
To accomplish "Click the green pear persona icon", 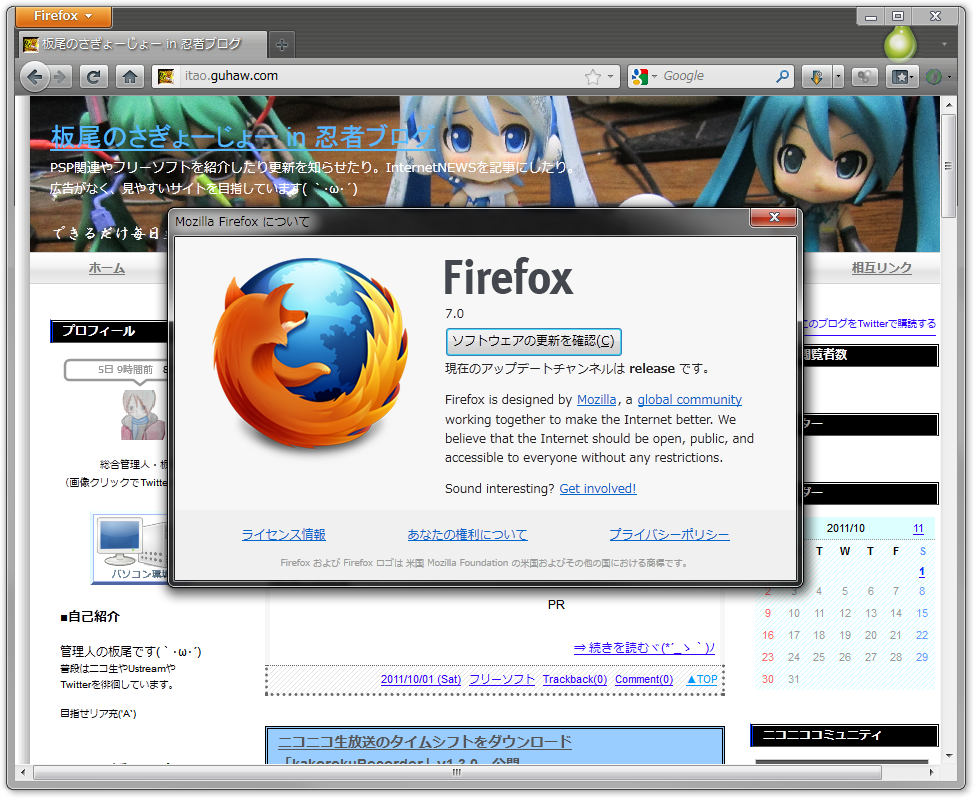I will (899, 43).
